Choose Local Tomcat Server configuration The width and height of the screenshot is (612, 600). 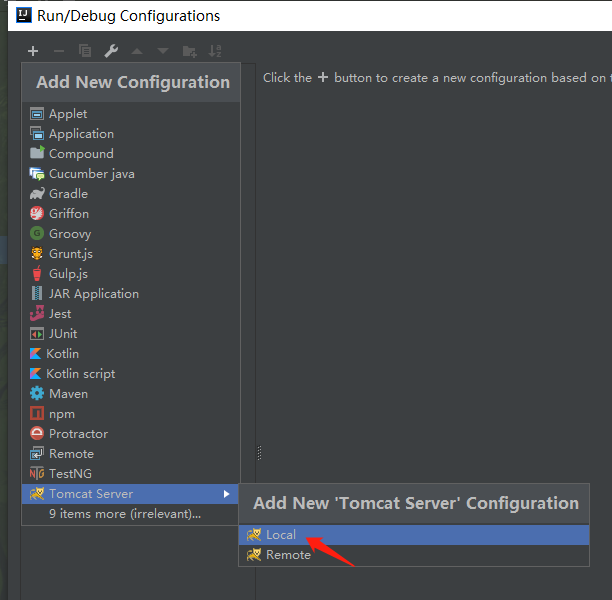tap(414, 535)
